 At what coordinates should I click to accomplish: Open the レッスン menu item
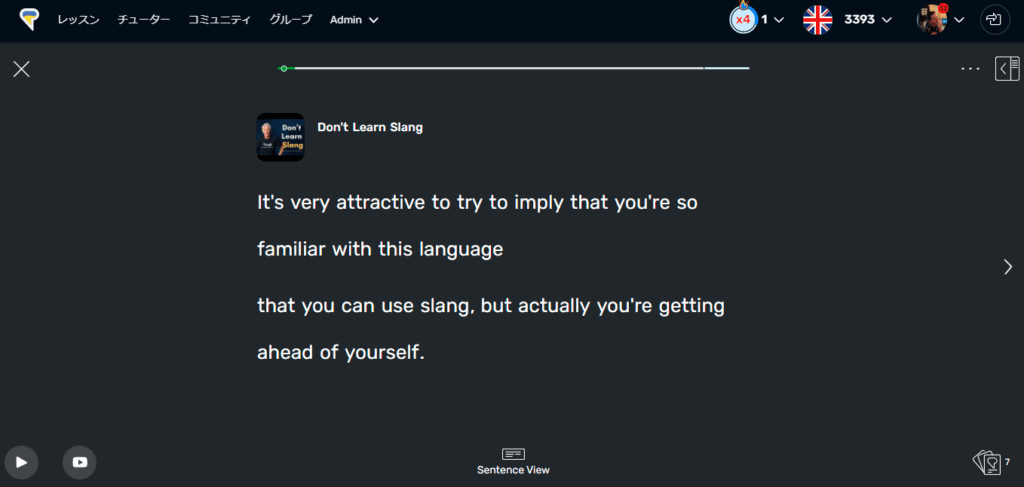coord(78,20)
